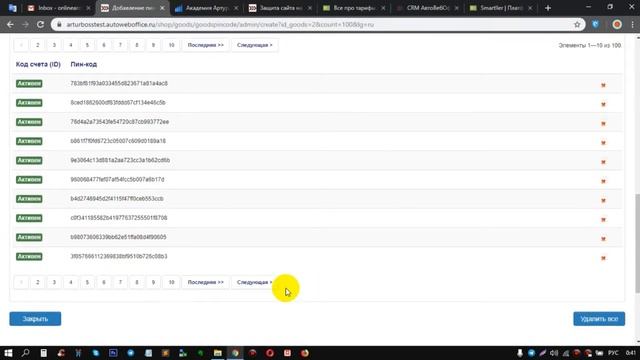The width and height of the screenshot is (640, 360).
Task: Click Активен badge in the 783bf row
Action: click(x=29, y=83)
